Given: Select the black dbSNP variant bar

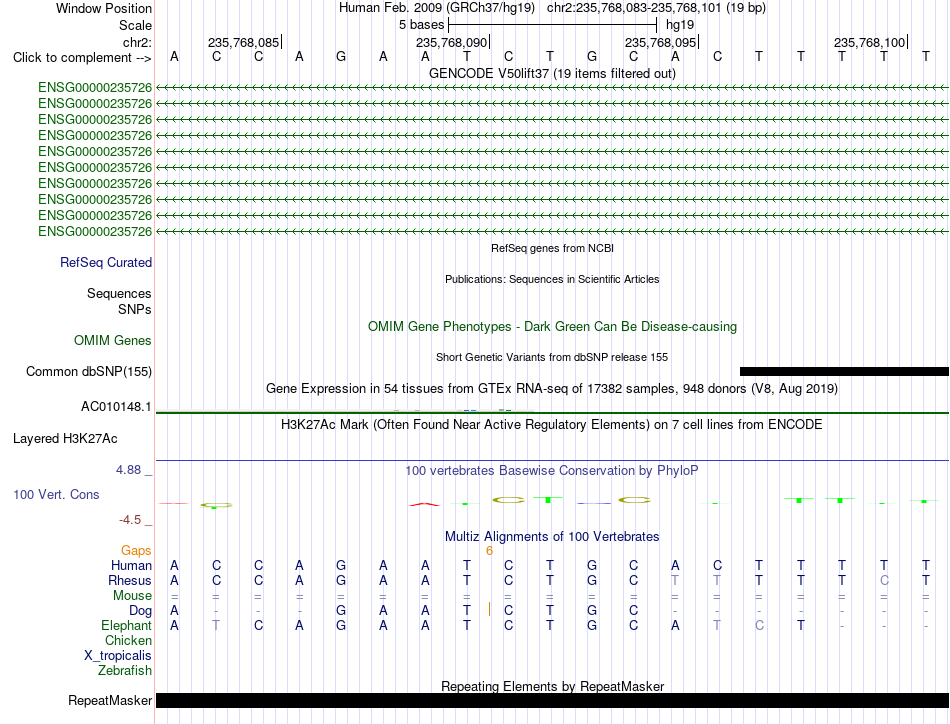Looking at the screenshot, I should (844, 371).
